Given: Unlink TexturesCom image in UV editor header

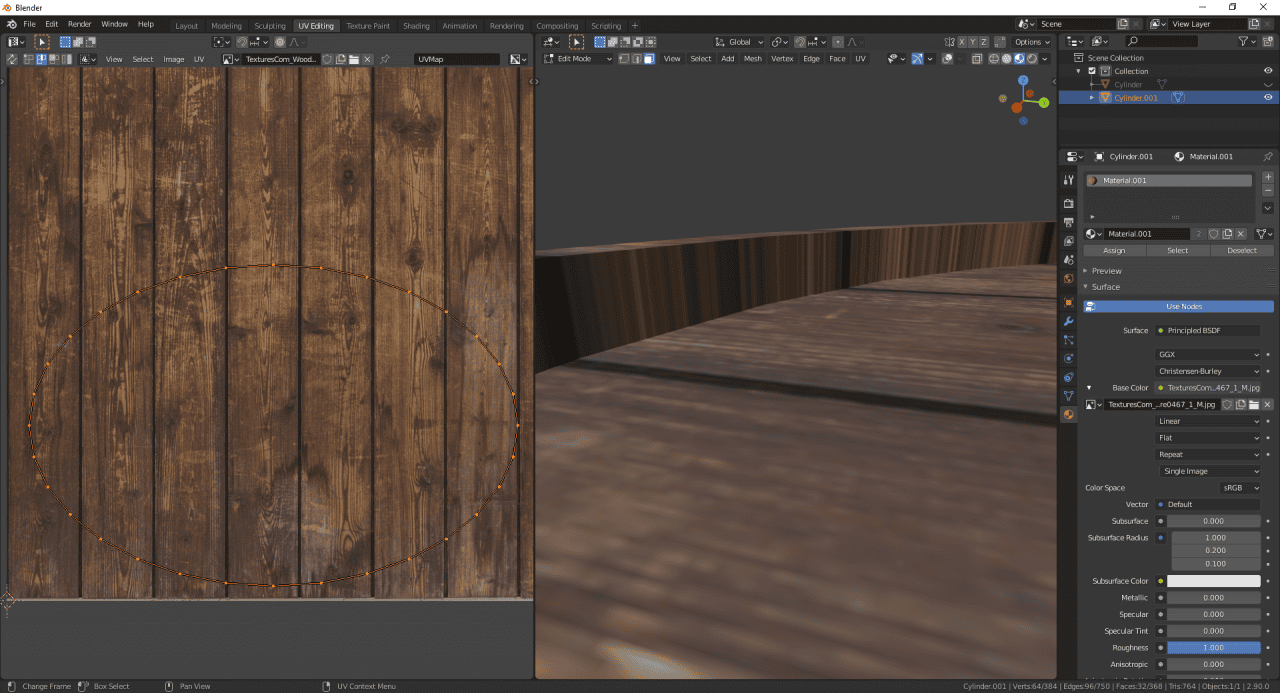Looking at the screenshot, I should [x=367, y=59].
